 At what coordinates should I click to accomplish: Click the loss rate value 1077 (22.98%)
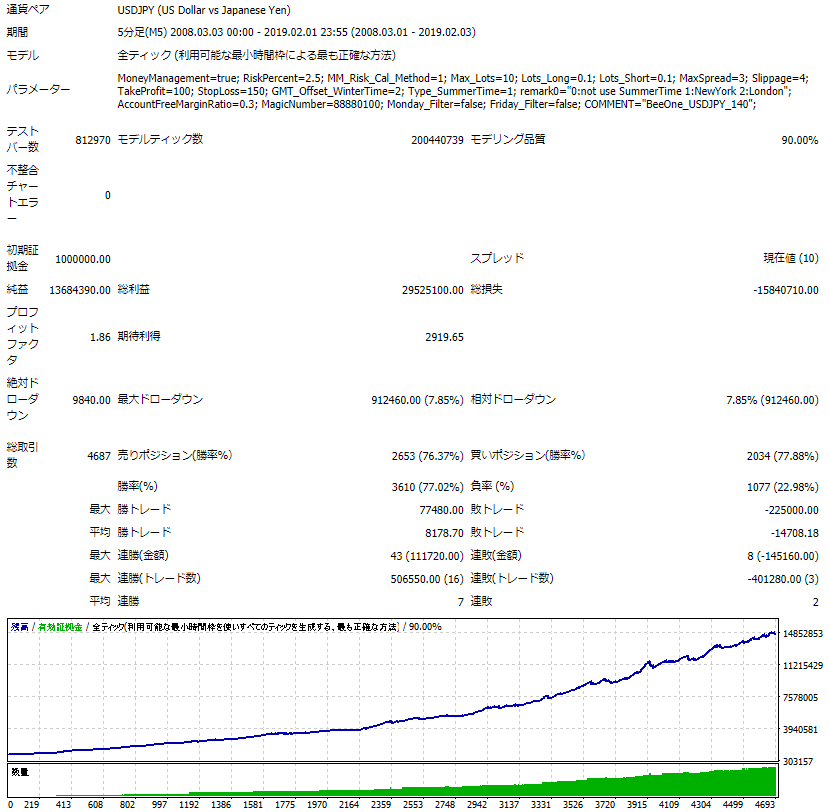point(782,487)
